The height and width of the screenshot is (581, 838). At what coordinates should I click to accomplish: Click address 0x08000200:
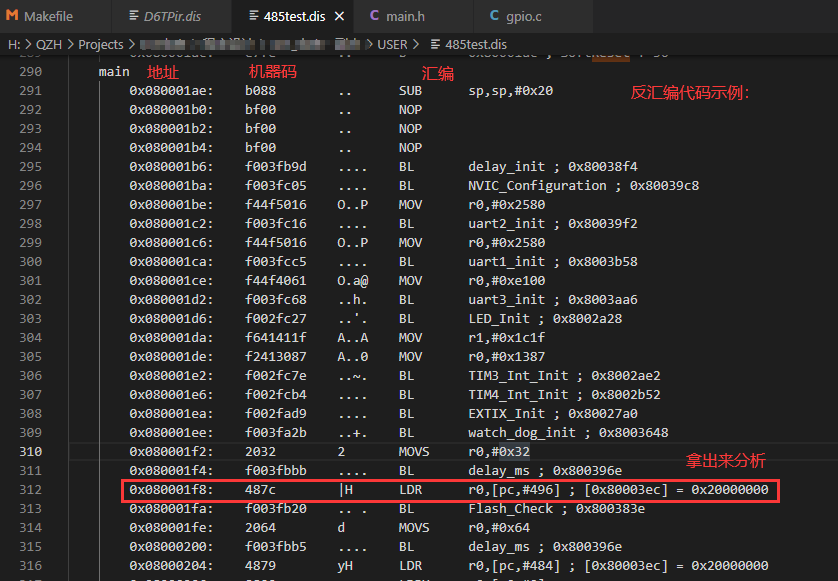point(171,547)
